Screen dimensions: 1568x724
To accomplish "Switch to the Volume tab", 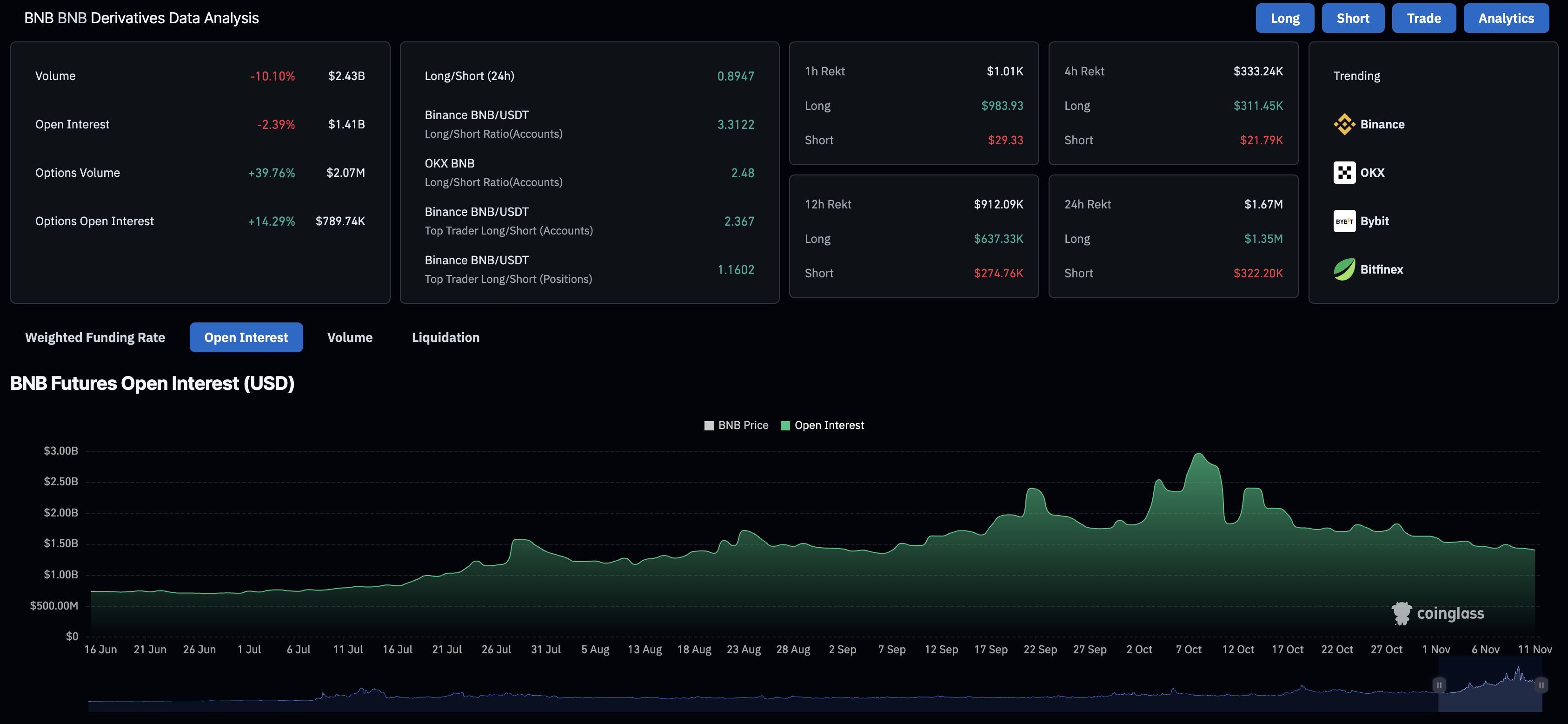I will pyautogui.click(x=349, y=337).
